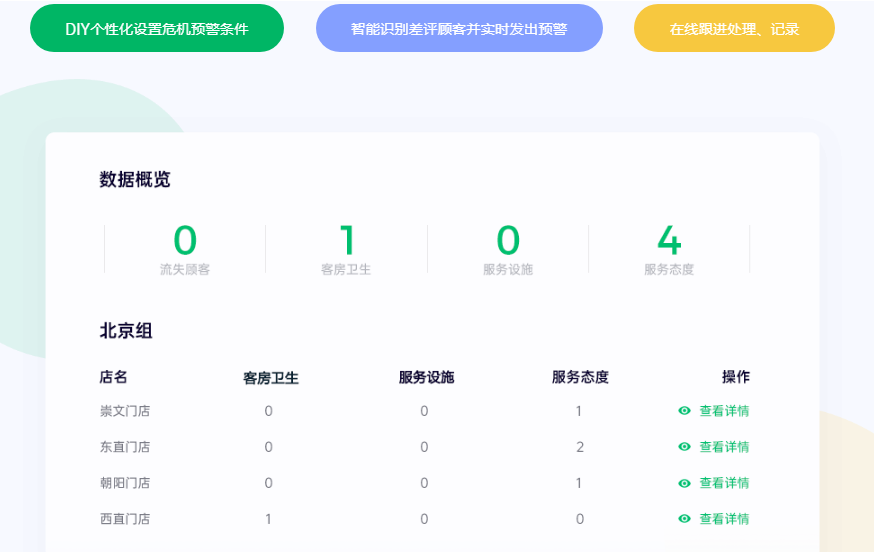Click 西直门店 客房卫生 value 1
The height and width of the screenshot is (552, 874).
pos(269,519)
